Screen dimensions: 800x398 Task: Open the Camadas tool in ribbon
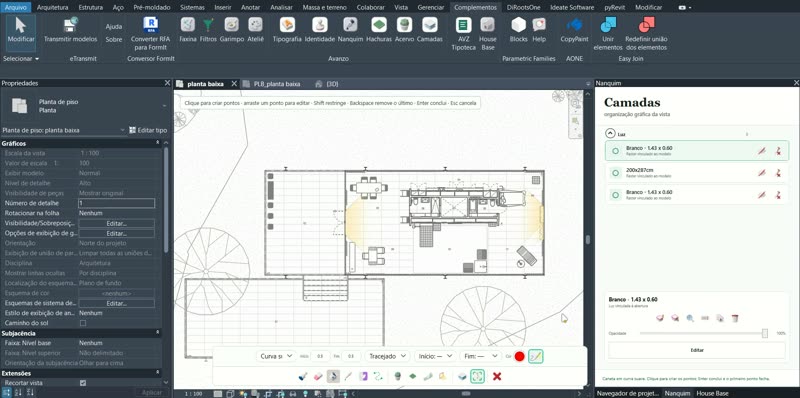pos(430,30)
